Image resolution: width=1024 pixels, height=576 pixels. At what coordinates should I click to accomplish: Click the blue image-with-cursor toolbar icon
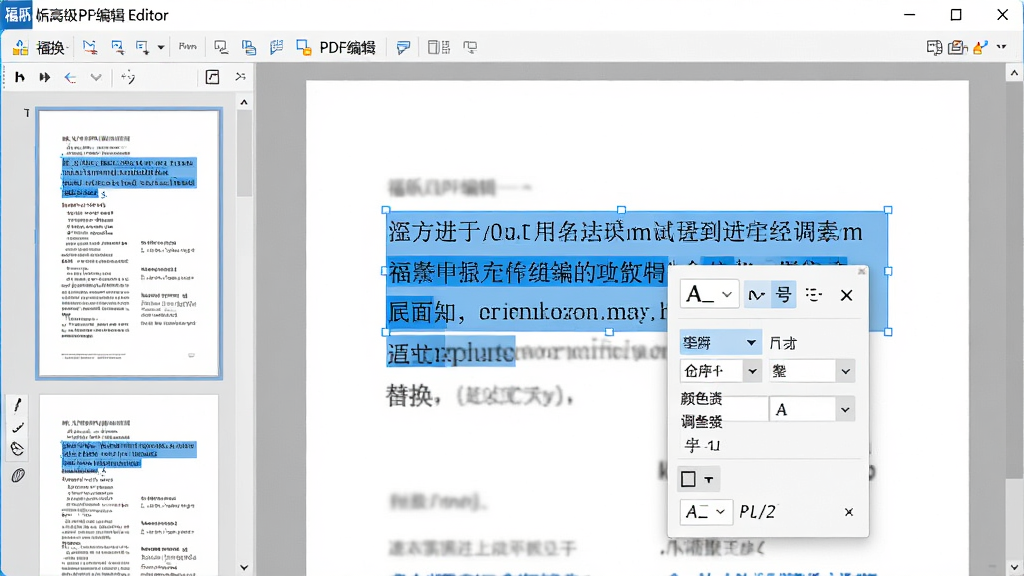coord(118,47)
